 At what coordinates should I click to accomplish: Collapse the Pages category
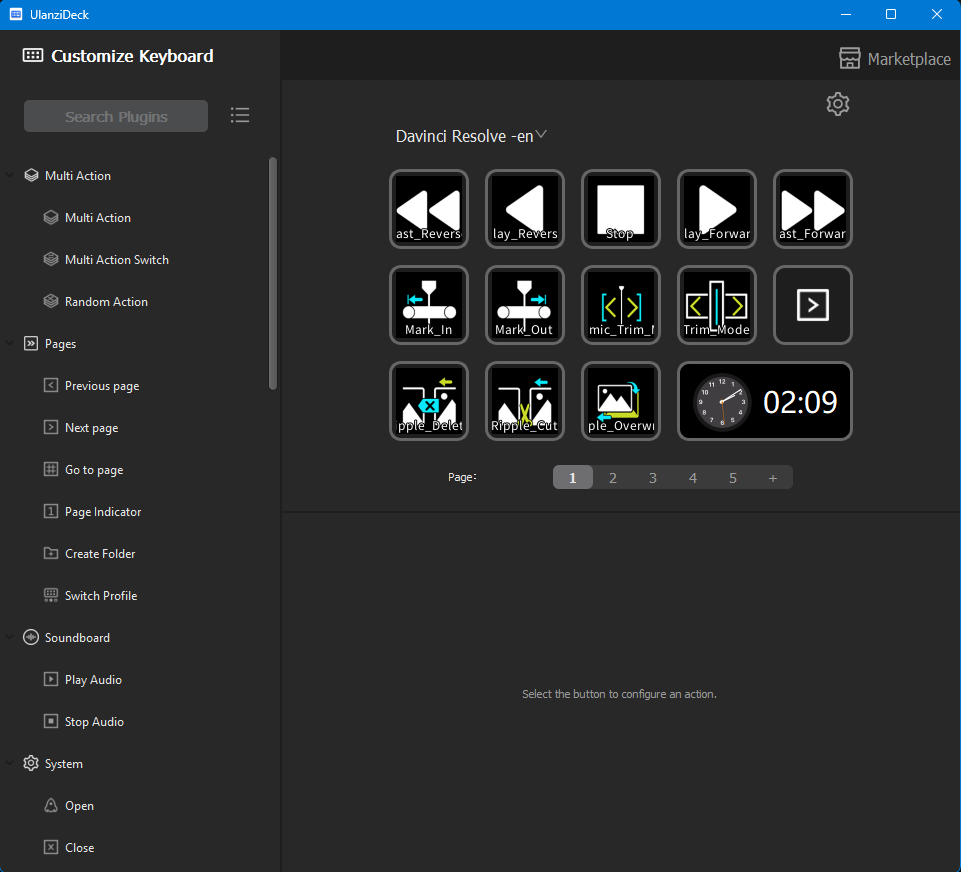[10, 344]
